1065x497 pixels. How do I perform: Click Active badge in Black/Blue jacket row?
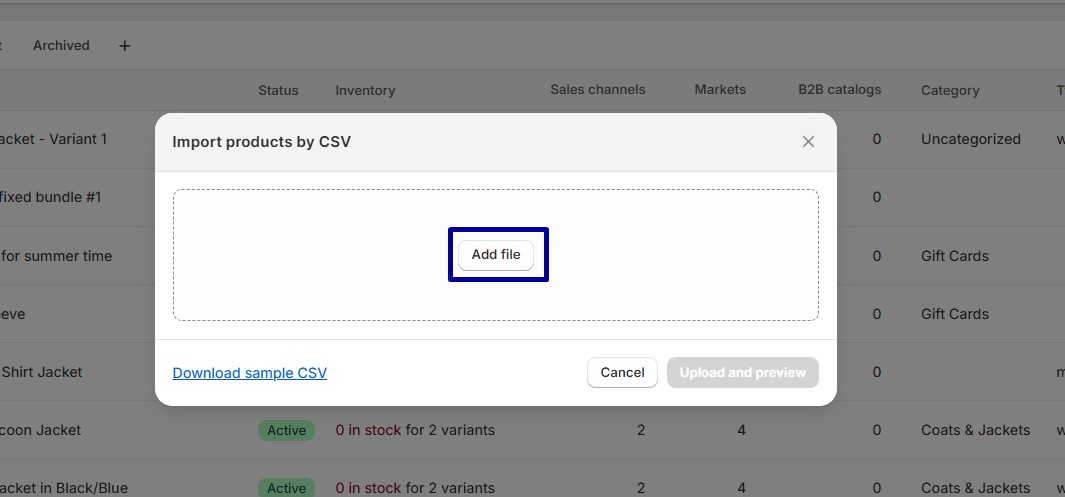point(286,488)
